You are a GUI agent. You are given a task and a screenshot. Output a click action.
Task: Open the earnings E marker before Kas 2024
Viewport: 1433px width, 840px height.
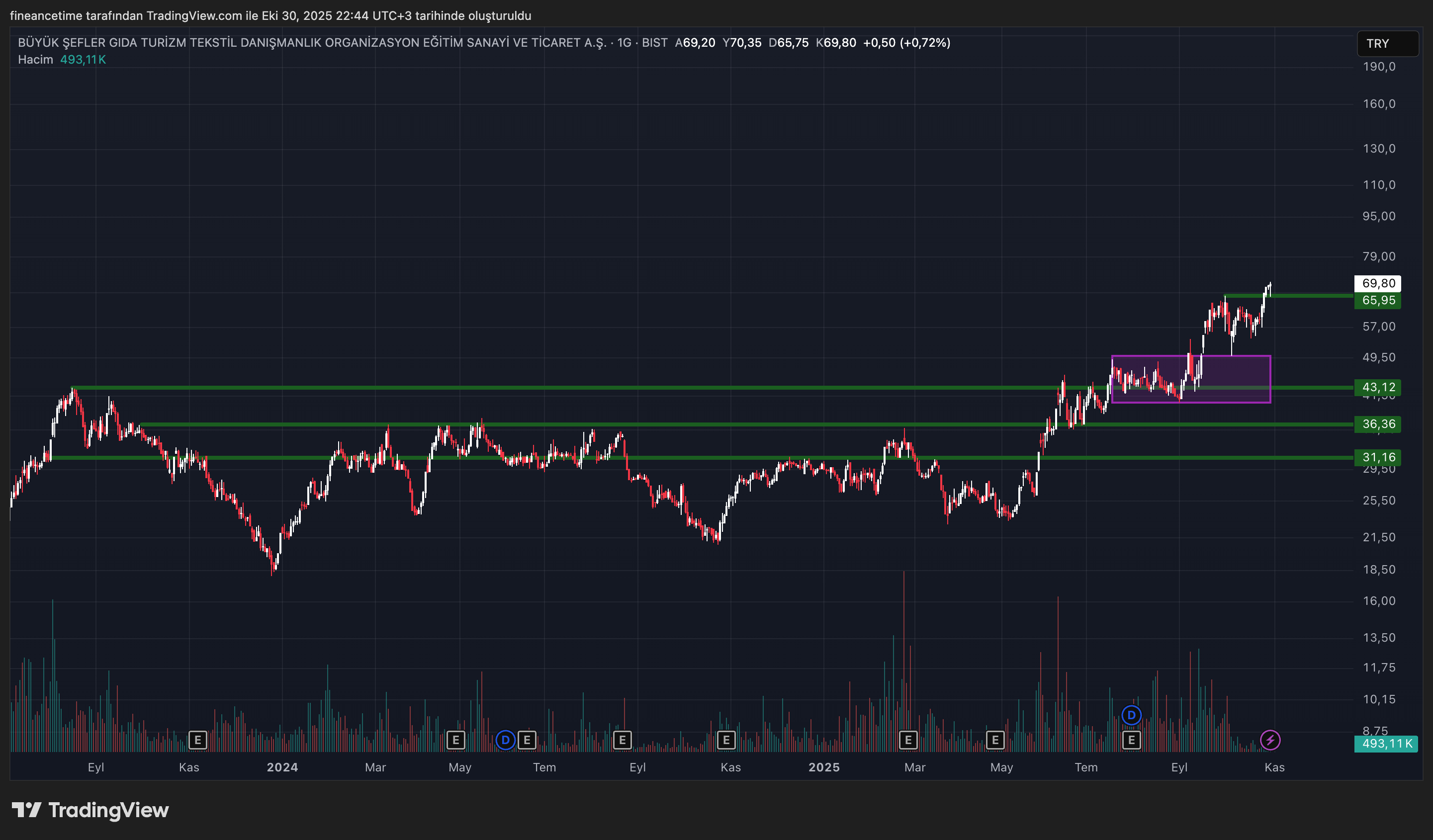[726, 740]
